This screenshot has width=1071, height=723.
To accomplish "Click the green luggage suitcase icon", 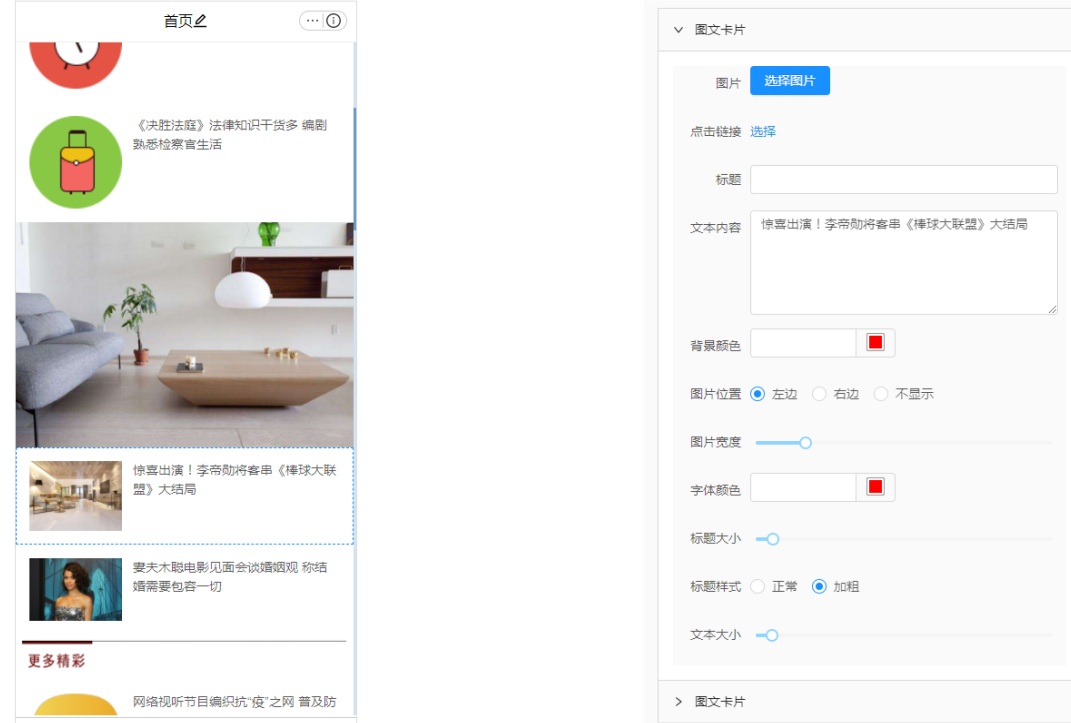I will 76,162.
